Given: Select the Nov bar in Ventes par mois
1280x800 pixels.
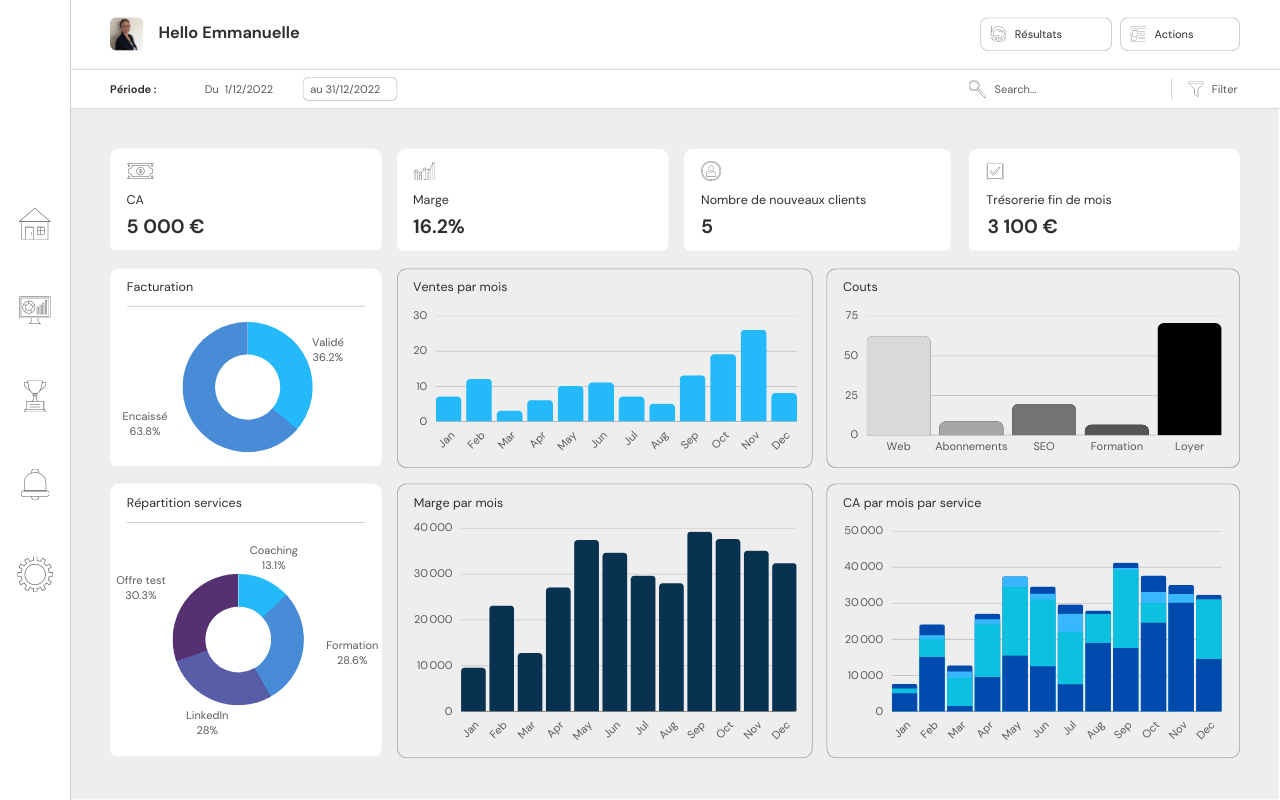Looking at the screenshot, I should [x=754, y=376].
